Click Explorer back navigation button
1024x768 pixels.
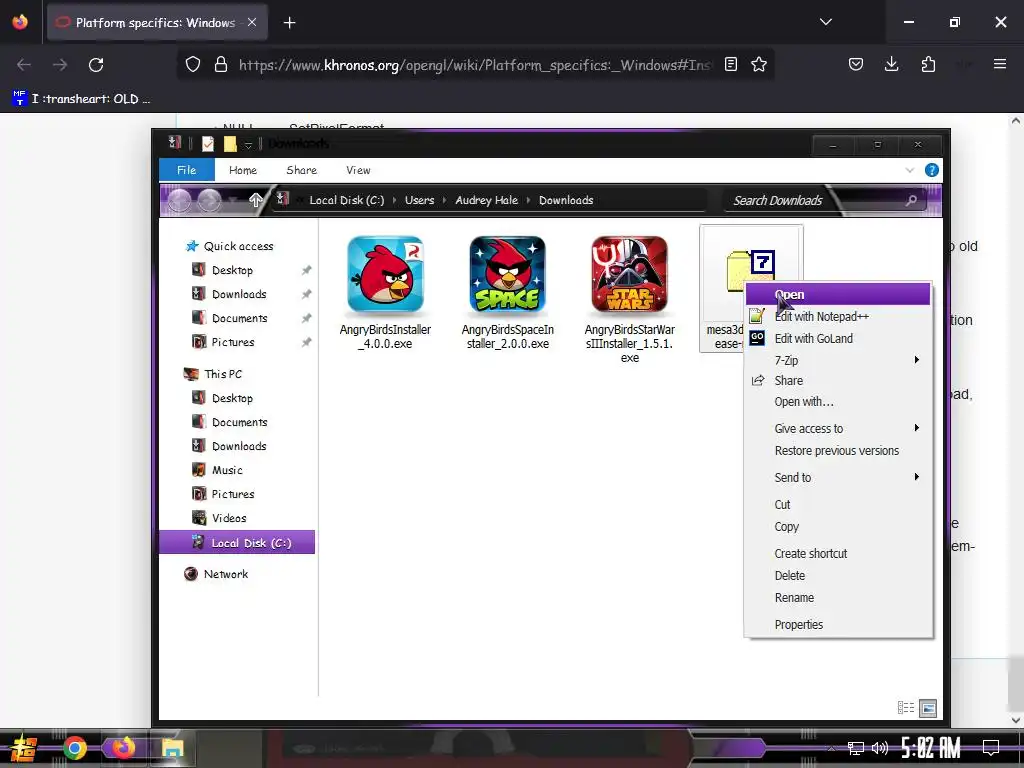(x=180, y=201)
